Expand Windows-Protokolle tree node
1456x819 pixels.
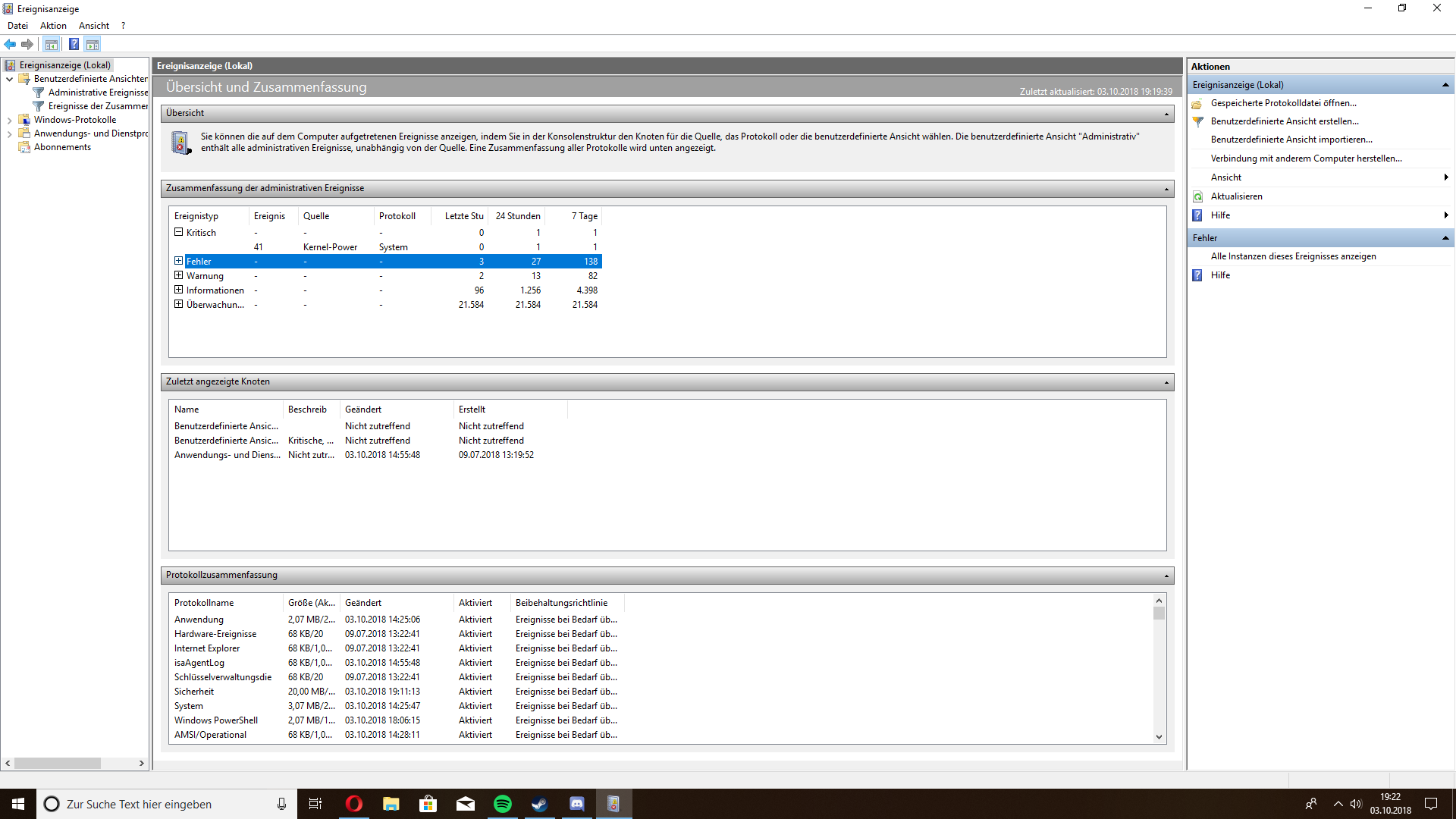point(9,120)
